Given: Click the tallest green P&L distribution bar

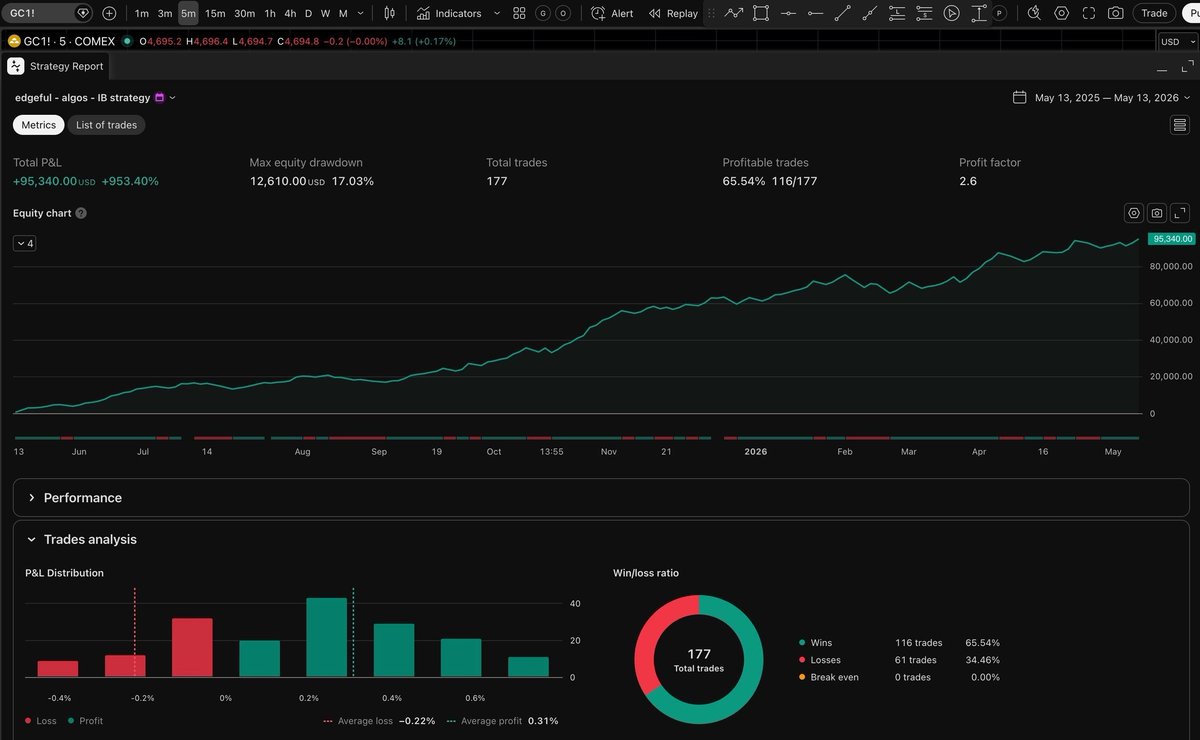Looking at the screenshot, I should (x=326, y=638).
